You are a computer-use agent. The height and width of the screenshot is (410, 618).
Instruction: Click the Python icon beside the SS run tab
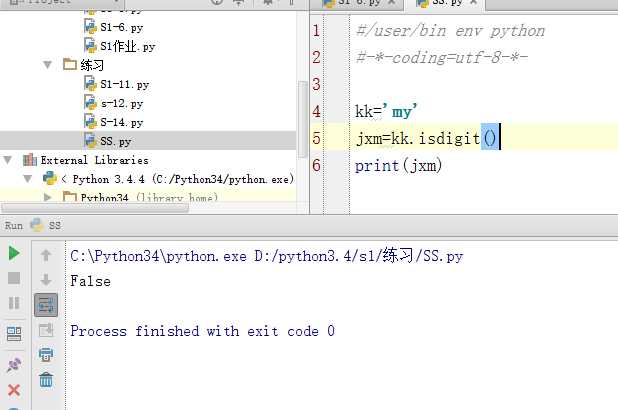pos(37,225)
